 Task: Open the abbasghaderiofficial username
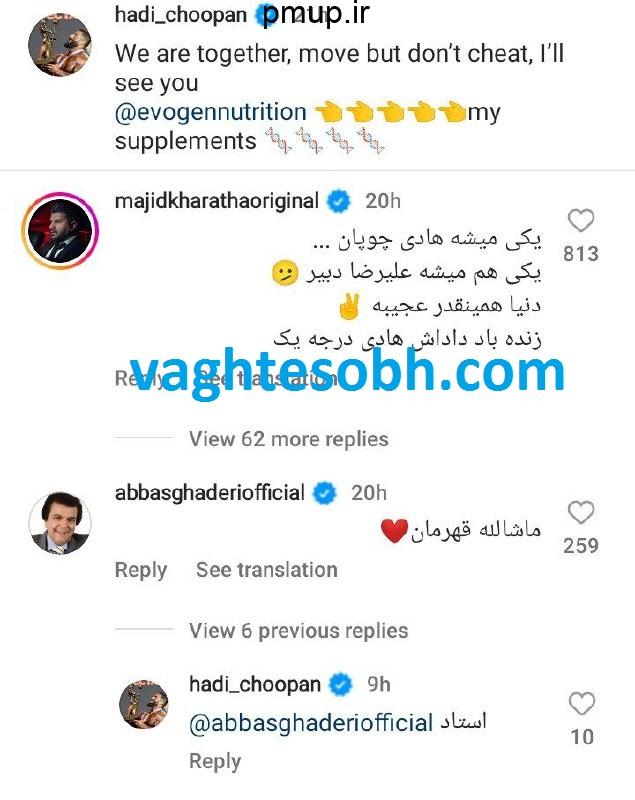click(x=210, y=493)
